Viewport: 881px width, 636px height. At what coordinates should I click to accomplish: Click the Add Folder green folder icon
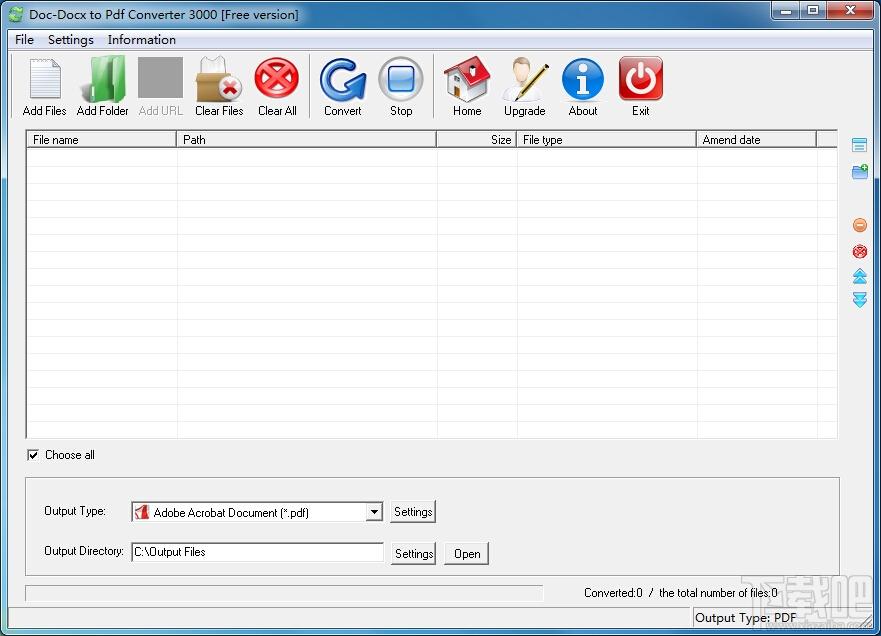click(103, 79)
